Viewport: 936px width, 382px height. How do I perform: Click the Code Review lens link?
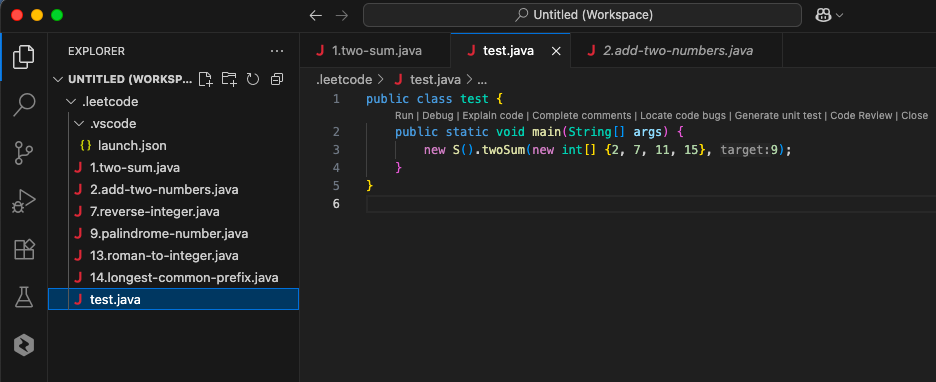[861, 116]
